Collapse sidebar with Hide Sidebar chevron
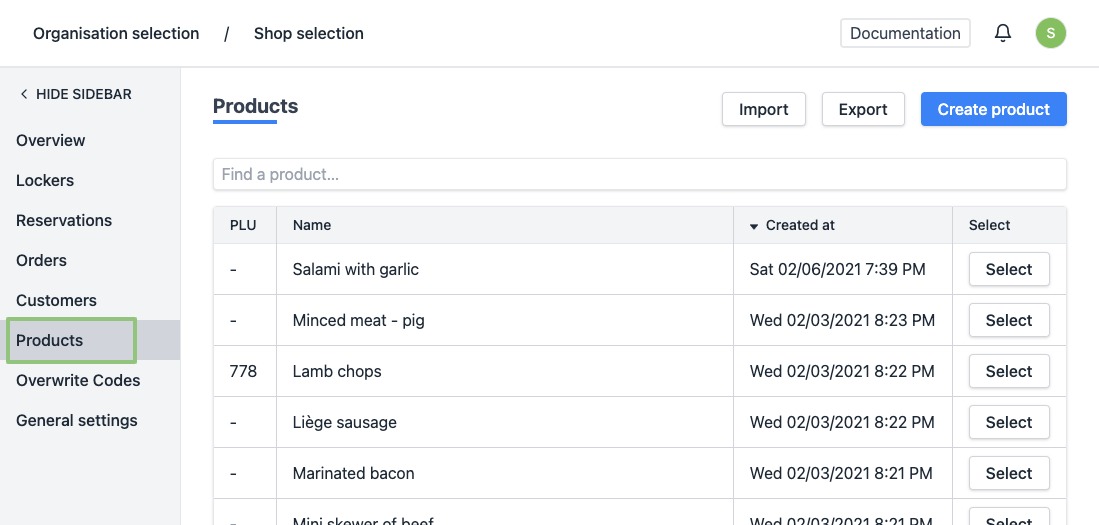Viewport: 1099px width, 525px height. pyautogui.click(x=24, y=94)
